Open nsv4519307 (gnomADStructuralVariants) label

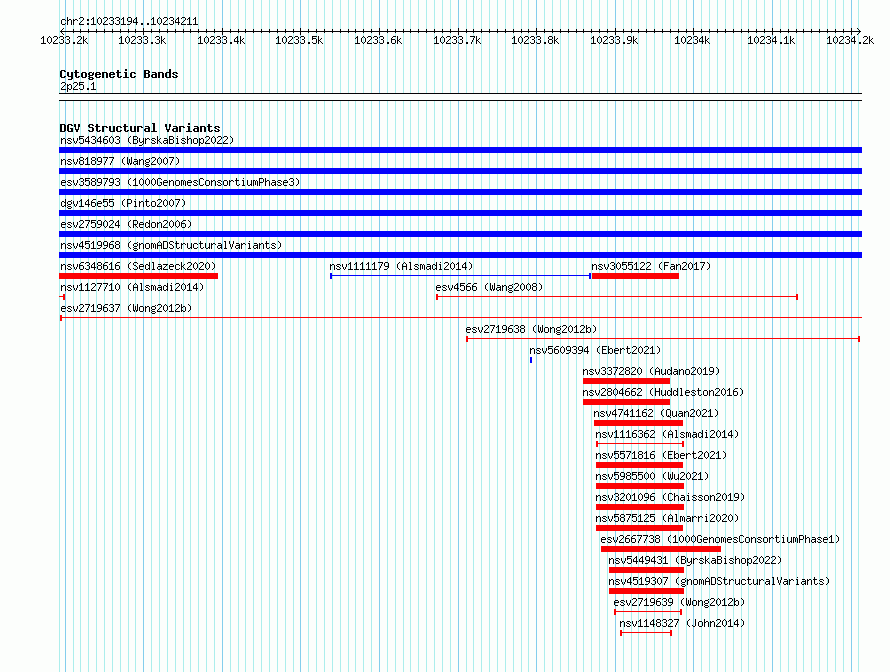719,581
